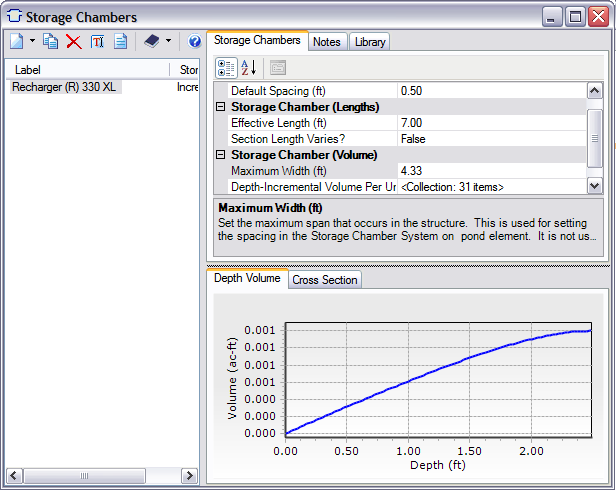This screenshot has width=616, height=490.
Task: Sort properties alphabetically with A-Z icon
Action: click(248, 68)
